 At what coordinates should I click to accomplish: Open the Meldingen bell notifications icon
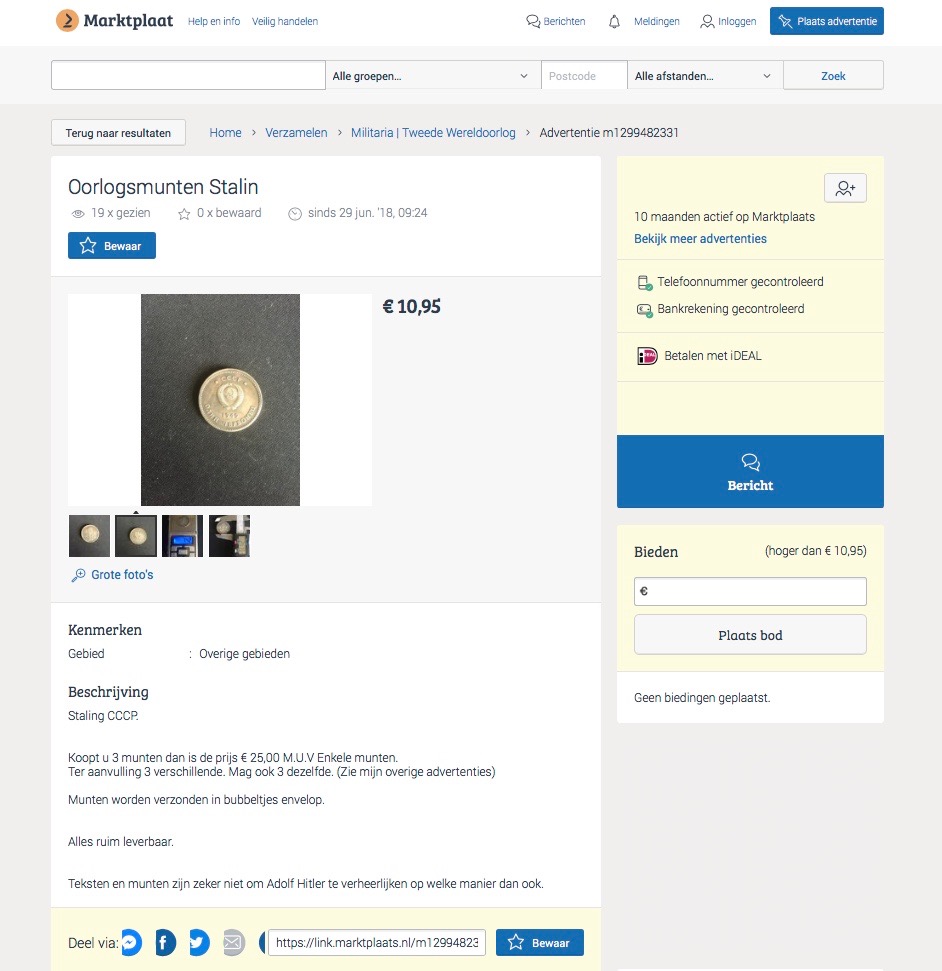(614, 22)
